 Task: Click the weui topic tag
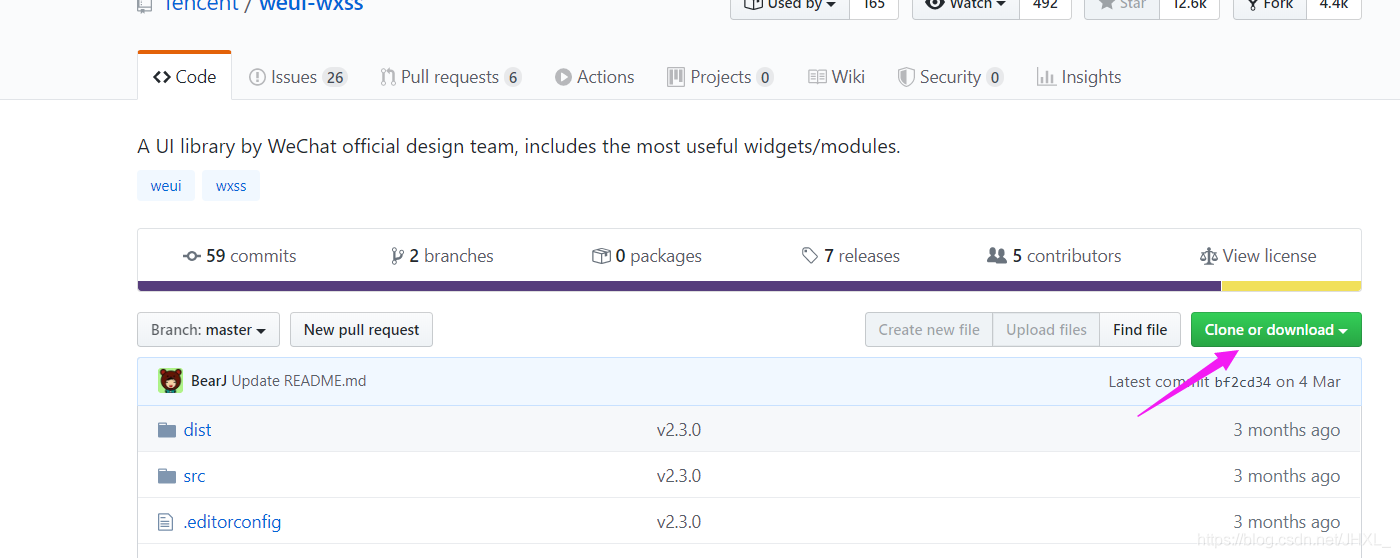coord(166,186)
